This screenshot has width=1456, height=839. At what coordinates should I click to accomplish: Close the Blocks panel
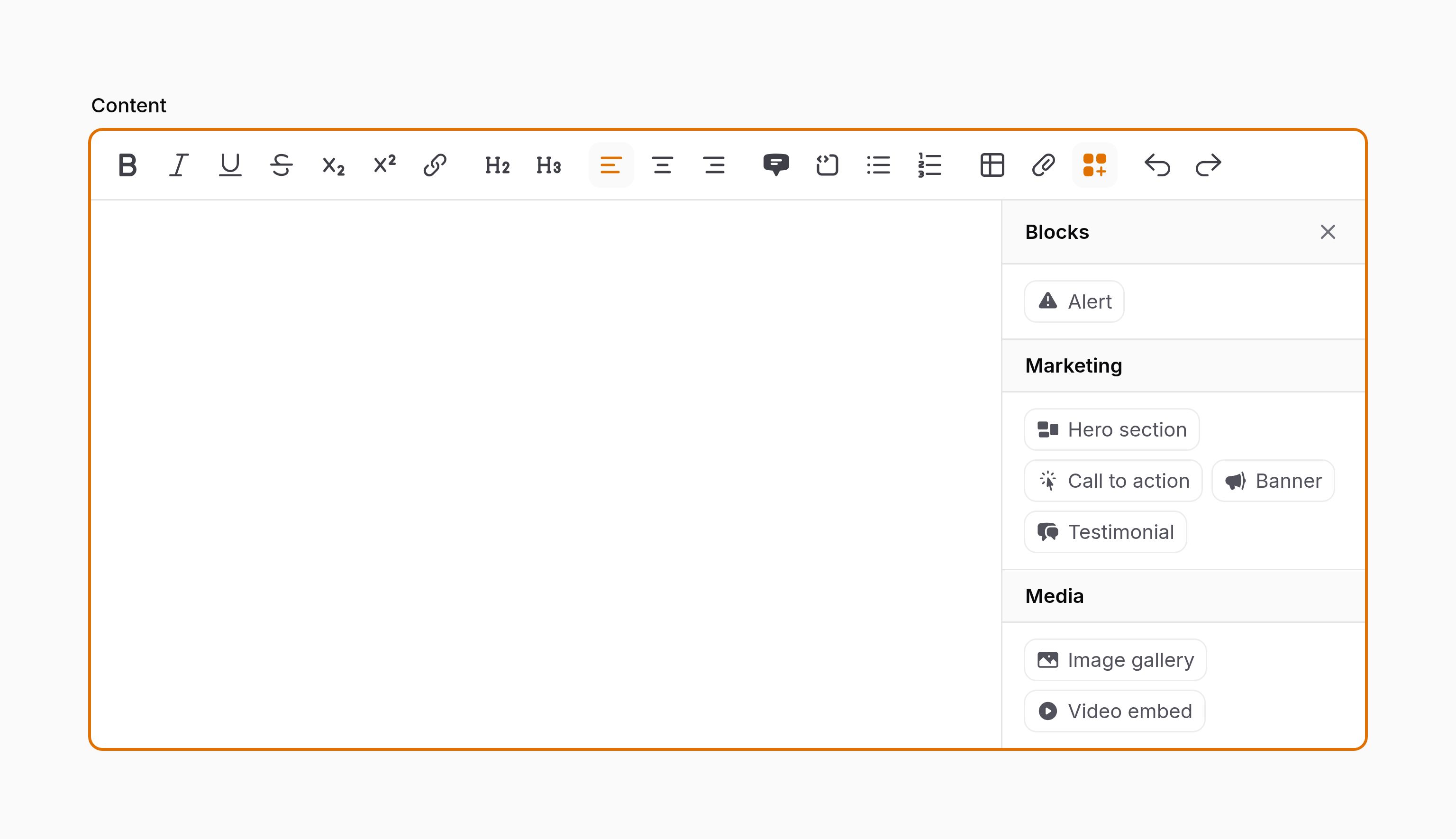tap(1328, 232)
